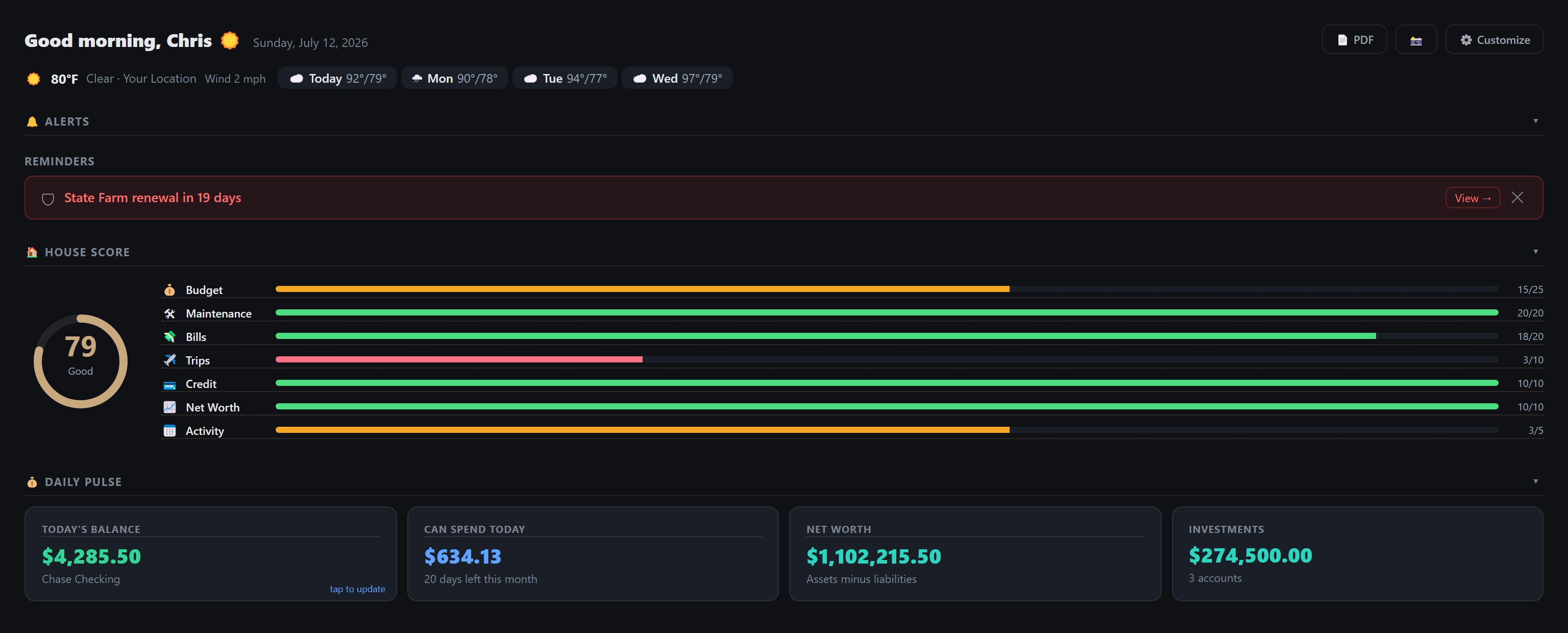Image resolution: width=1568 pixels, height=633 pixels.
Task: Click the camera screenshot icon button
Action: [x=1416, y=40]
